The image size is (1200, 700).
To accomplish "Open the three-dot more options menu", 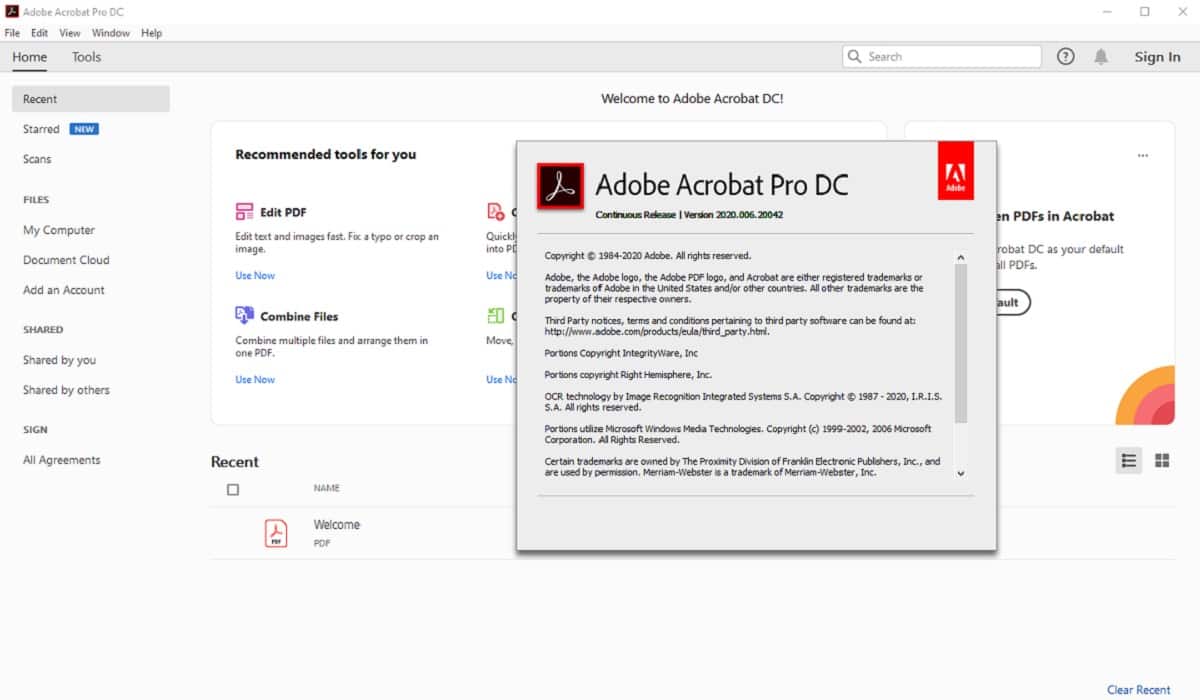I will (1143, 156).
